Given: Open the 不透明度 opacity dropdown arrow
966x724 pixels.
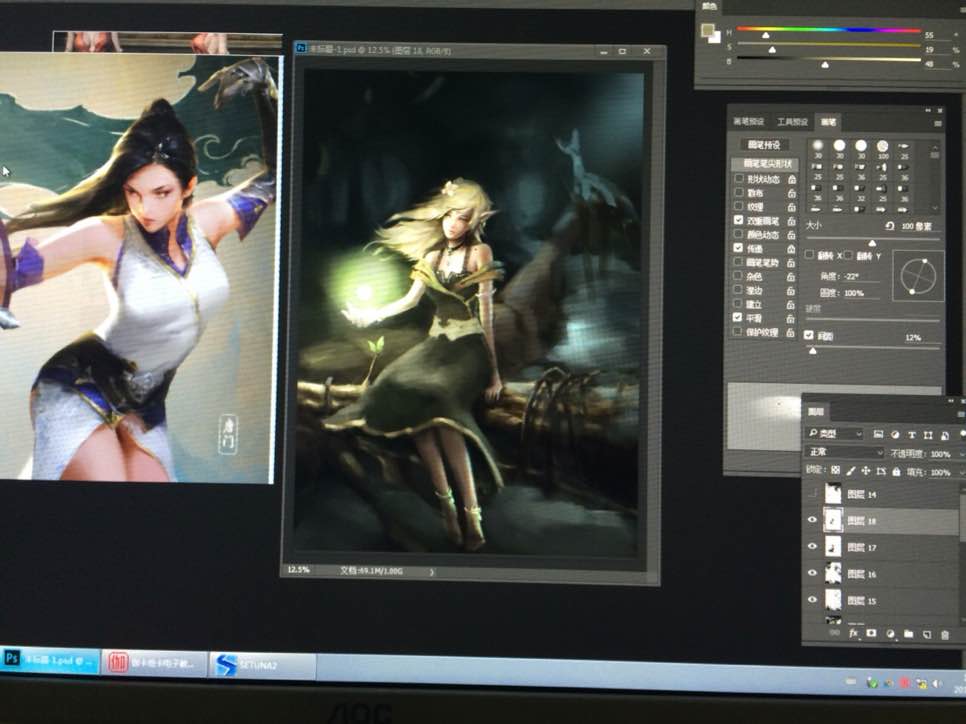Looking at the screenshot, I should pos(960,455).
